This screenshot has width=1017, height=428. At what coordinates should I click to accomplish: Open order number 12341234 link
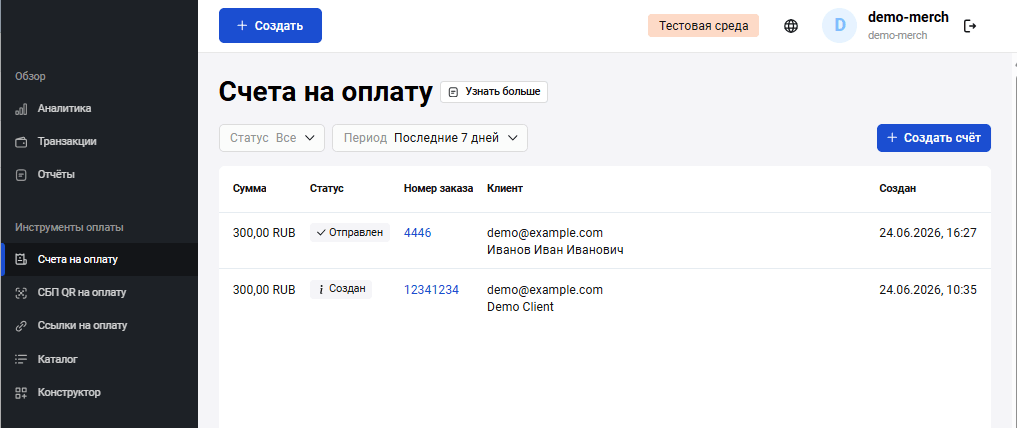pyautogui.click(x=431, y=290)
